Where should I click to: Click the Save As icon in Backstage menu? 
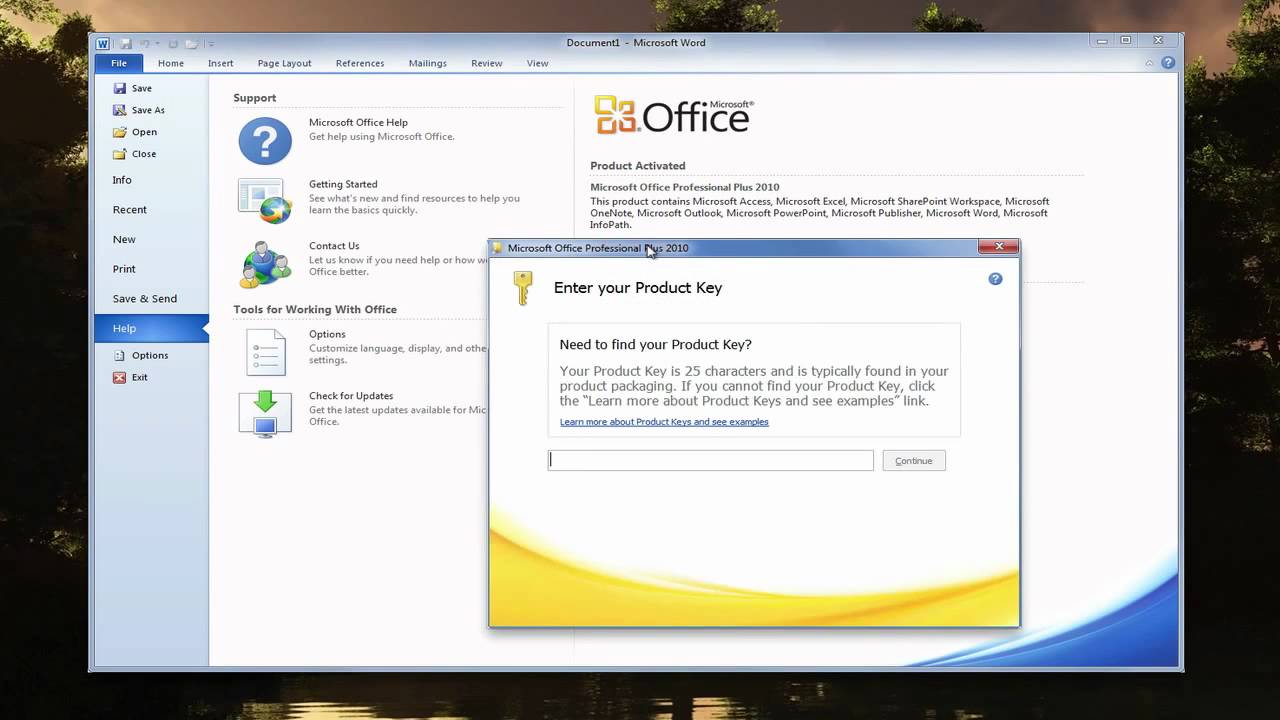pyautogui.click(x=120, y=110)
